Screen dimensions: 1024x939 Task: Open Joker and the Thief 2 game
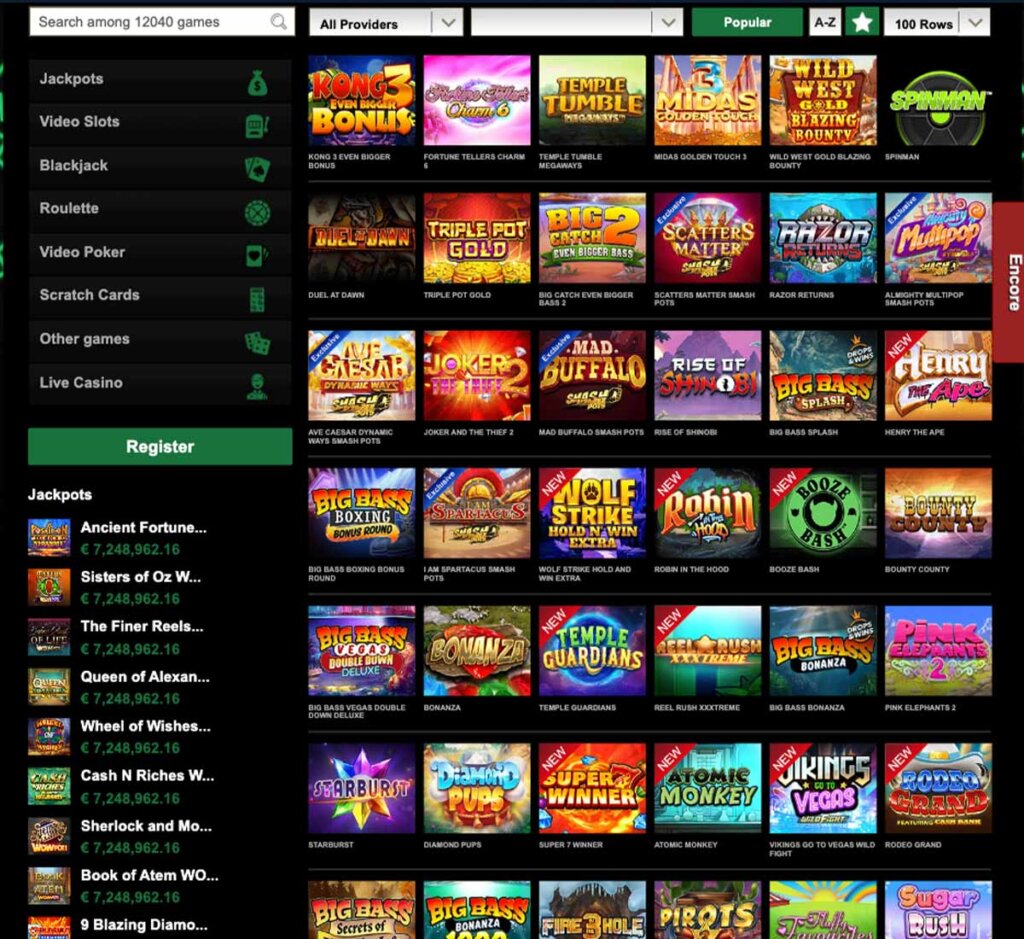coord(477,375)
